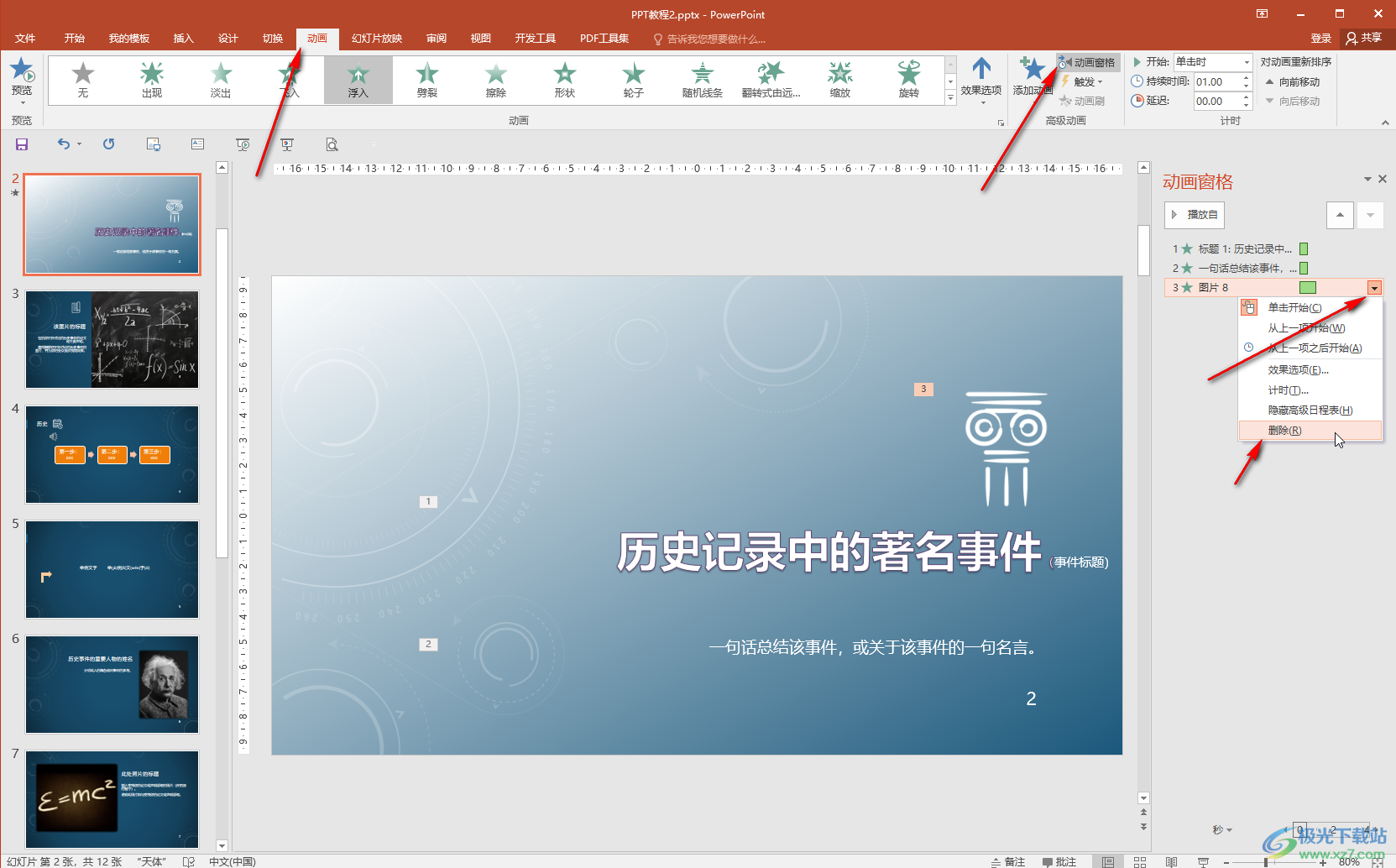Click the print preview magnifier icon

tap(332, 144)
